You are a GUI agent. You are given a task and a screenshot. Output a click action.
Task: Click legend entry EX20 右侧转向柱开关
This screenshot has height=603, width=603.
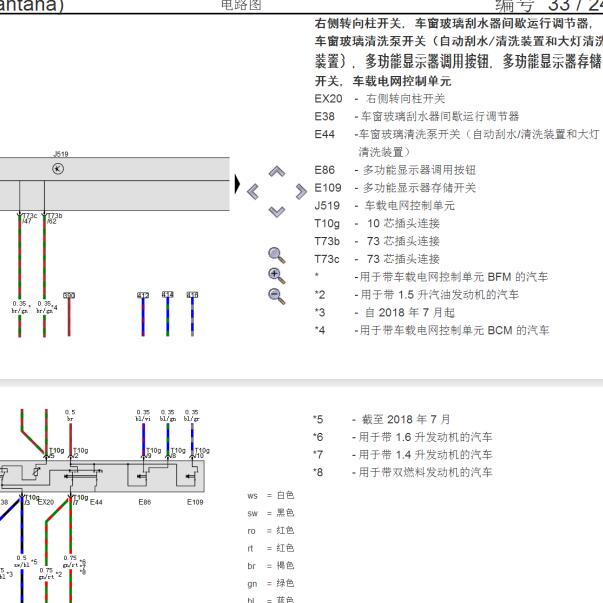(x=380, y=99)
